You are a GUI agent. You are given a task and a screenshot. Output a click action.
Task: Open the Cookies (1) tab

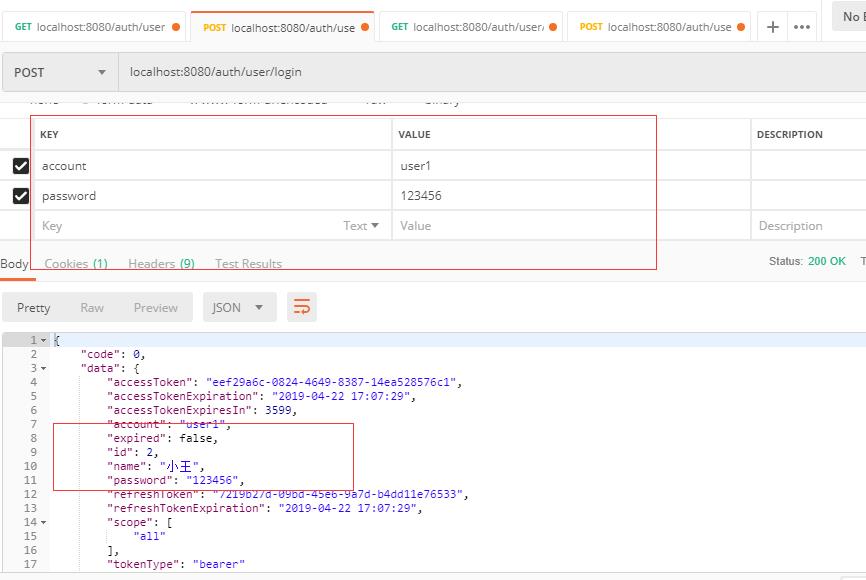click(x=76, y=264)
